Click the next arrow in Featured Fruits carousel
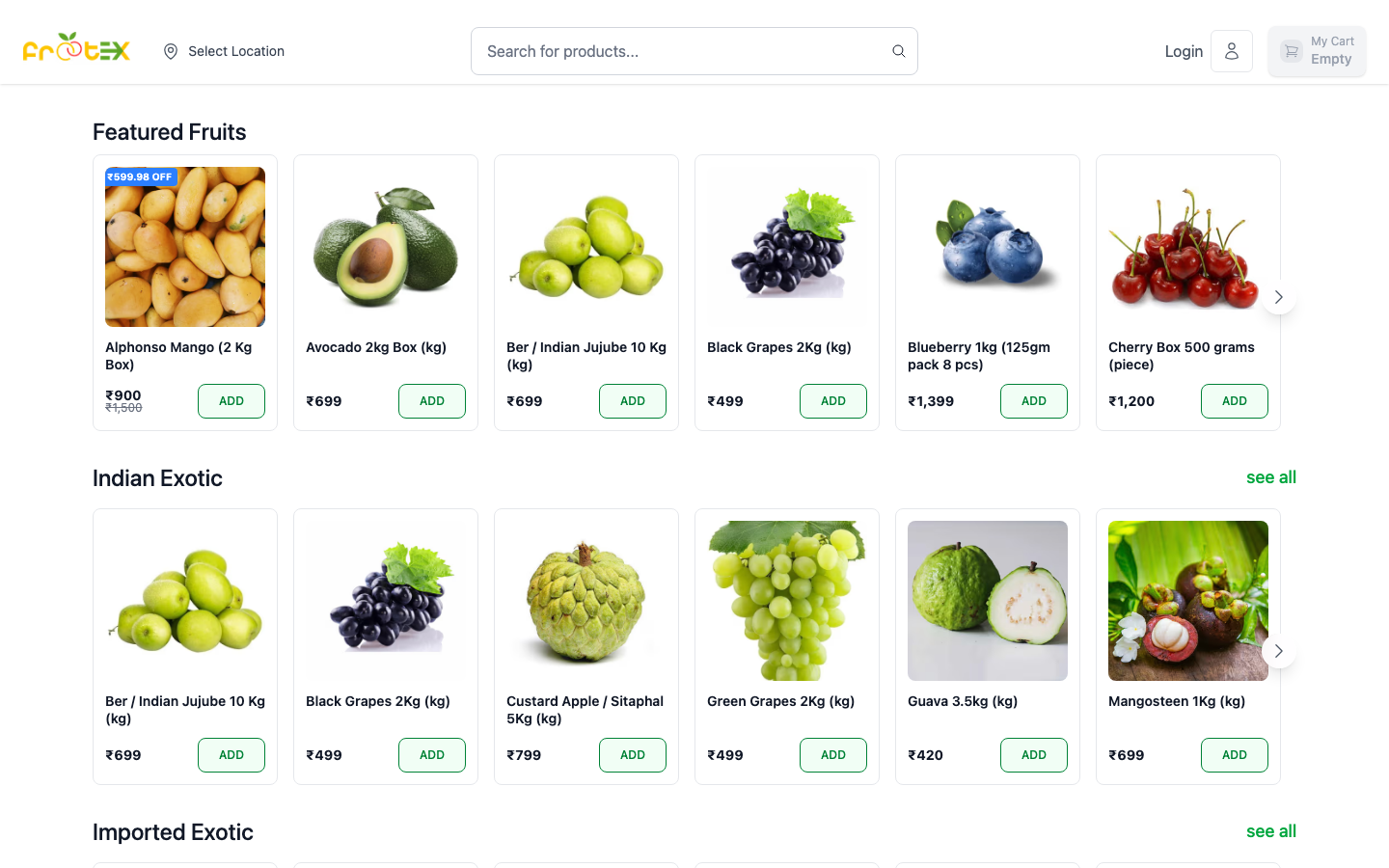 pos(1278,297)
